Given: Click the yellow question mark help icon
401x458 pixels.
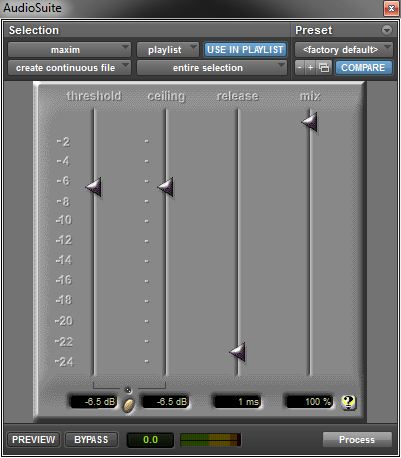Looking at the screenshot, I should (348, 402).
